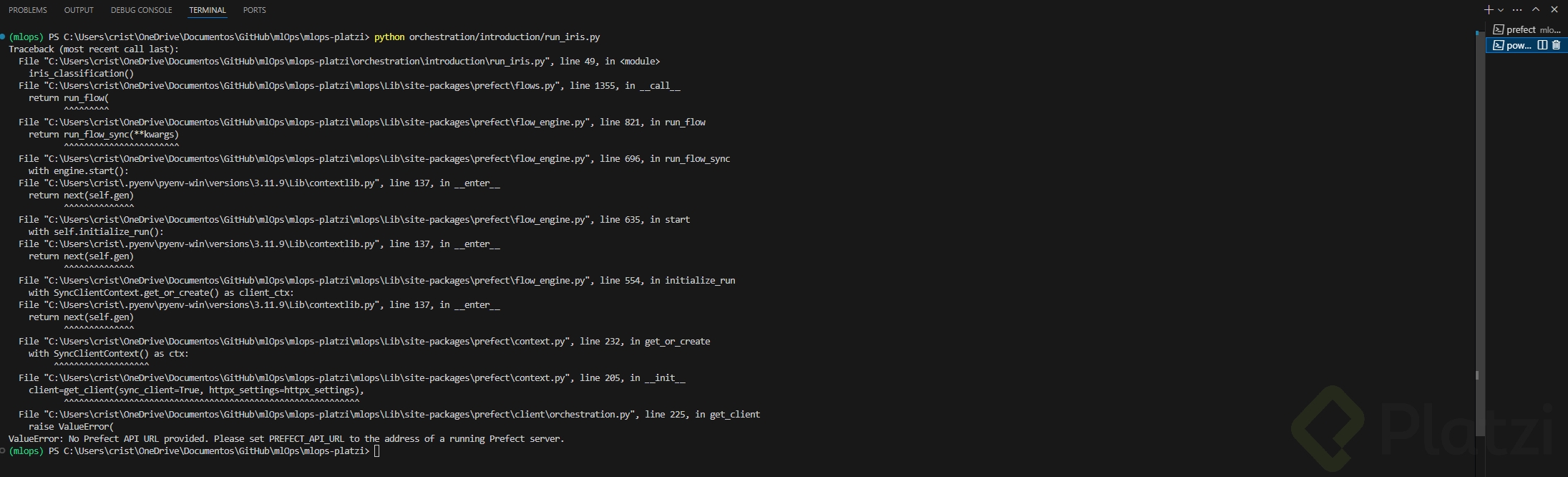Open the DEBUG CONSOLE tab
This screenshot has width=1568, height=477.
tap(141, 10)
